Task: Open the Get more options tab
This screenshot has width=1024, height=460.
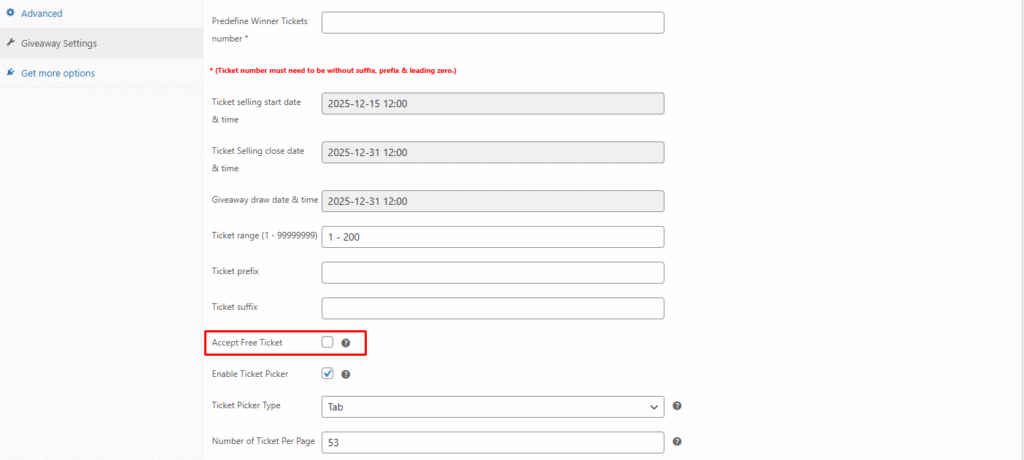Action: tap(58, 73)
